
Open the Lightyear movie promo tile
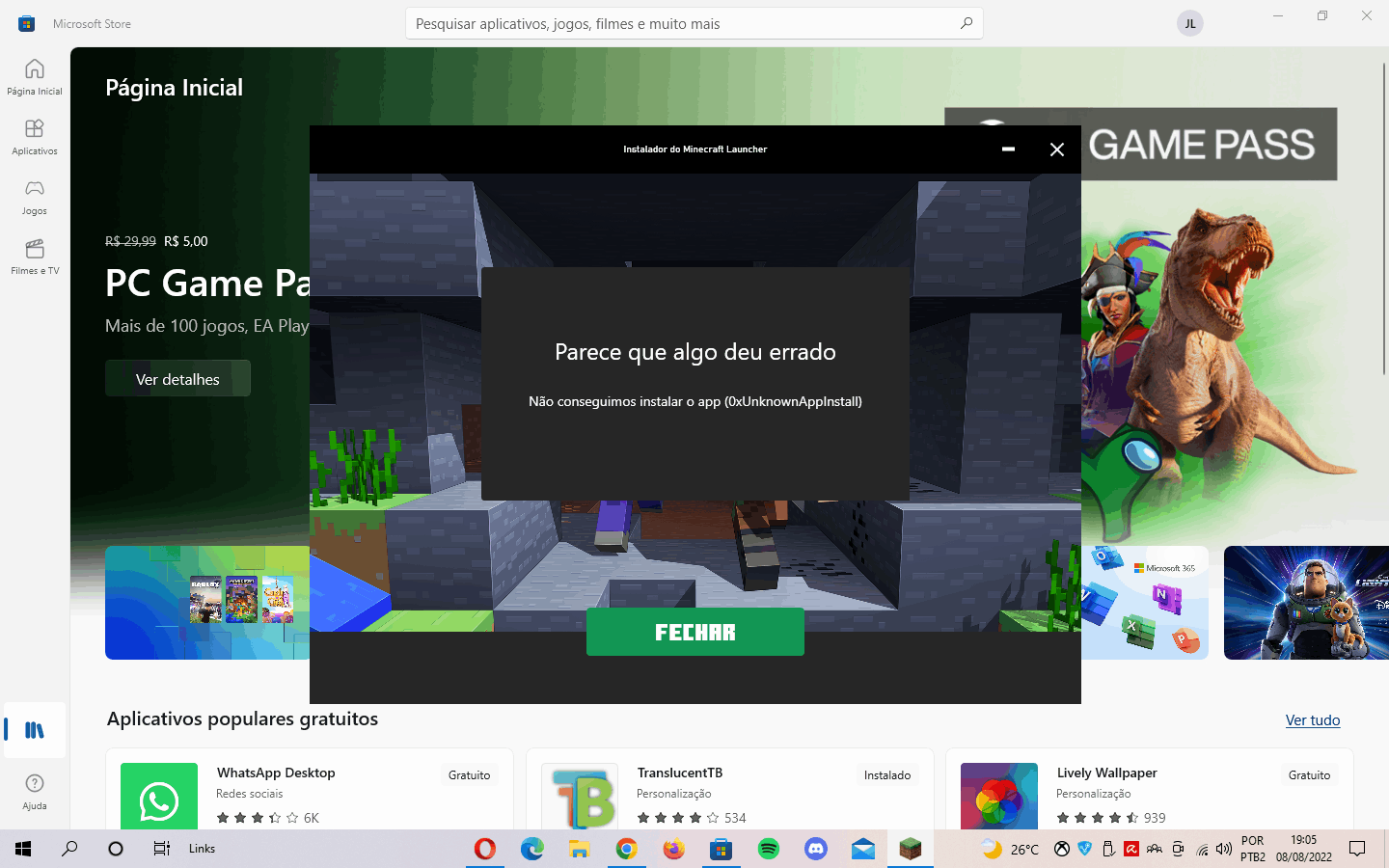click(x=1306, y=603)
